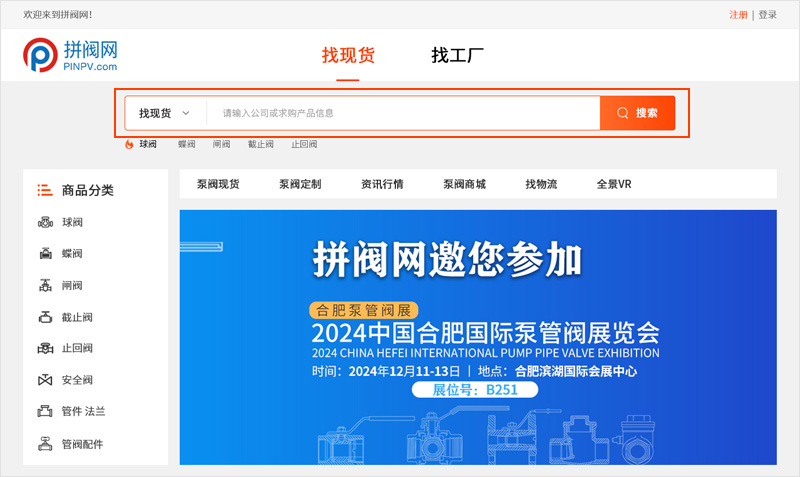Image resolution: width=800 pixels, height=477 pixels.
Task: Click hot search keyword 闸阀
Action: tap(221, 144)
